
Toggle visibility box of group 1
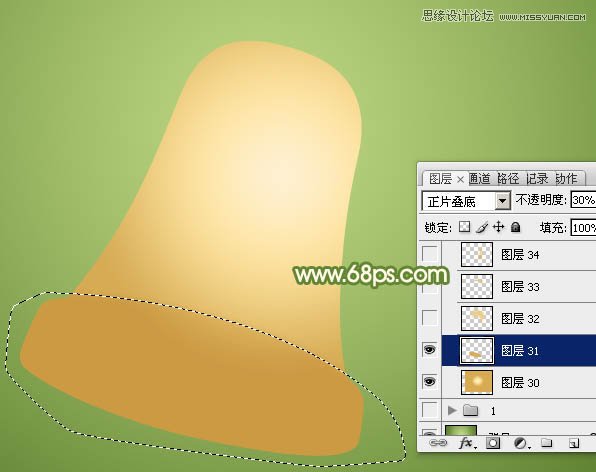pos(430,410)
